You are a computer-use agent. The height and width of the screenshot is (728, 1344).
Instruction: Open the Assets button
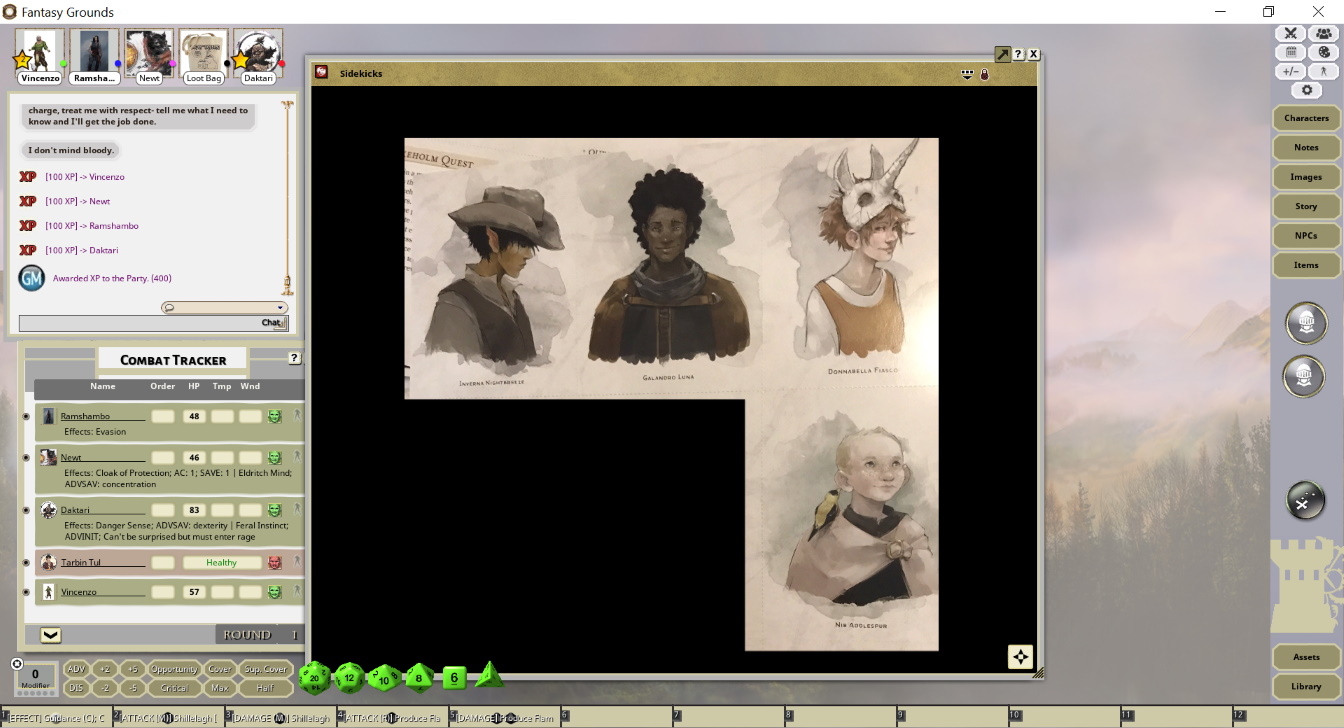(1306, 657)
